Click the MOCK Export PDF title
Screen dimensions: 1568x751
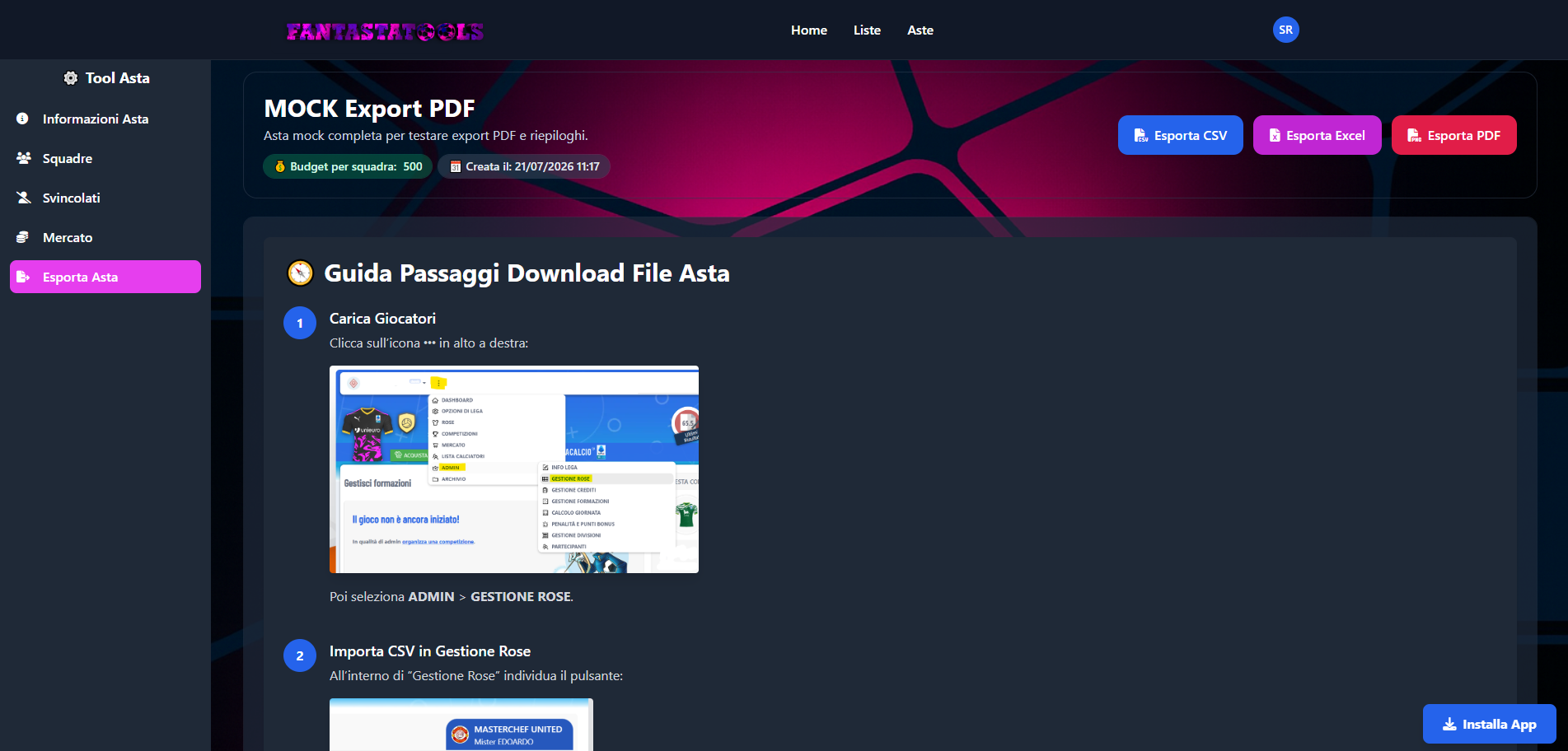[369, 109]
